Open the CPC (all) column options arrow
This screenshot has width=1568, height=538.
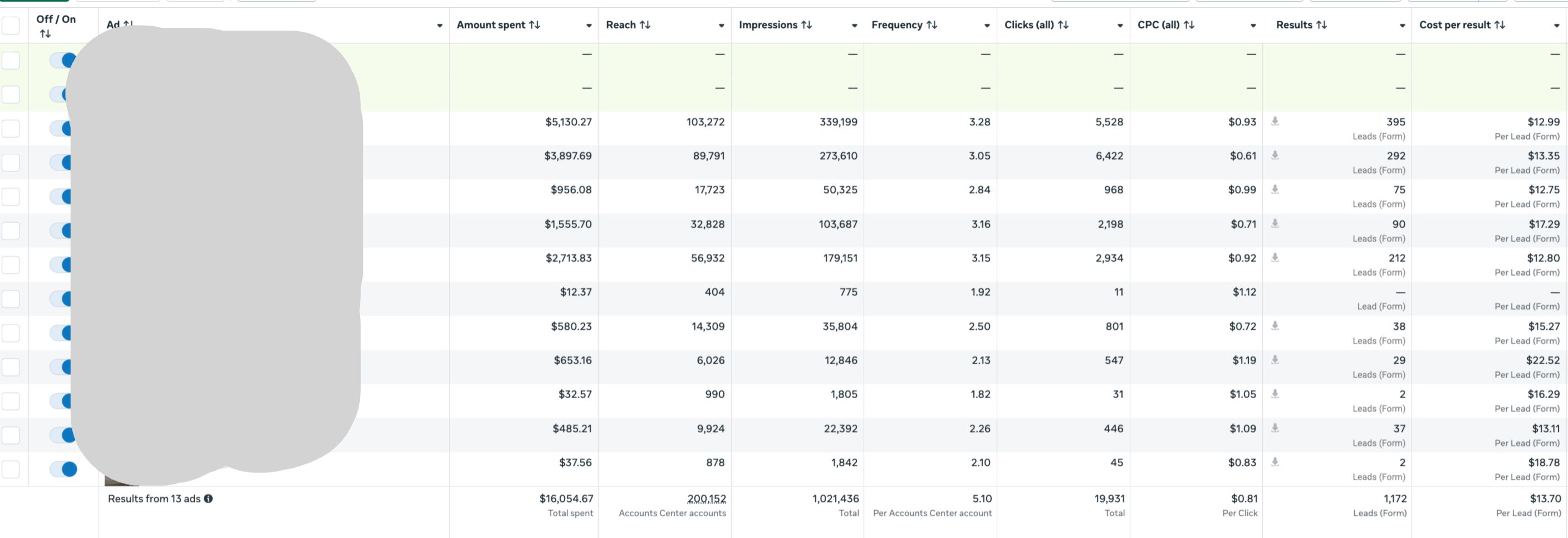coord(1253,26)
